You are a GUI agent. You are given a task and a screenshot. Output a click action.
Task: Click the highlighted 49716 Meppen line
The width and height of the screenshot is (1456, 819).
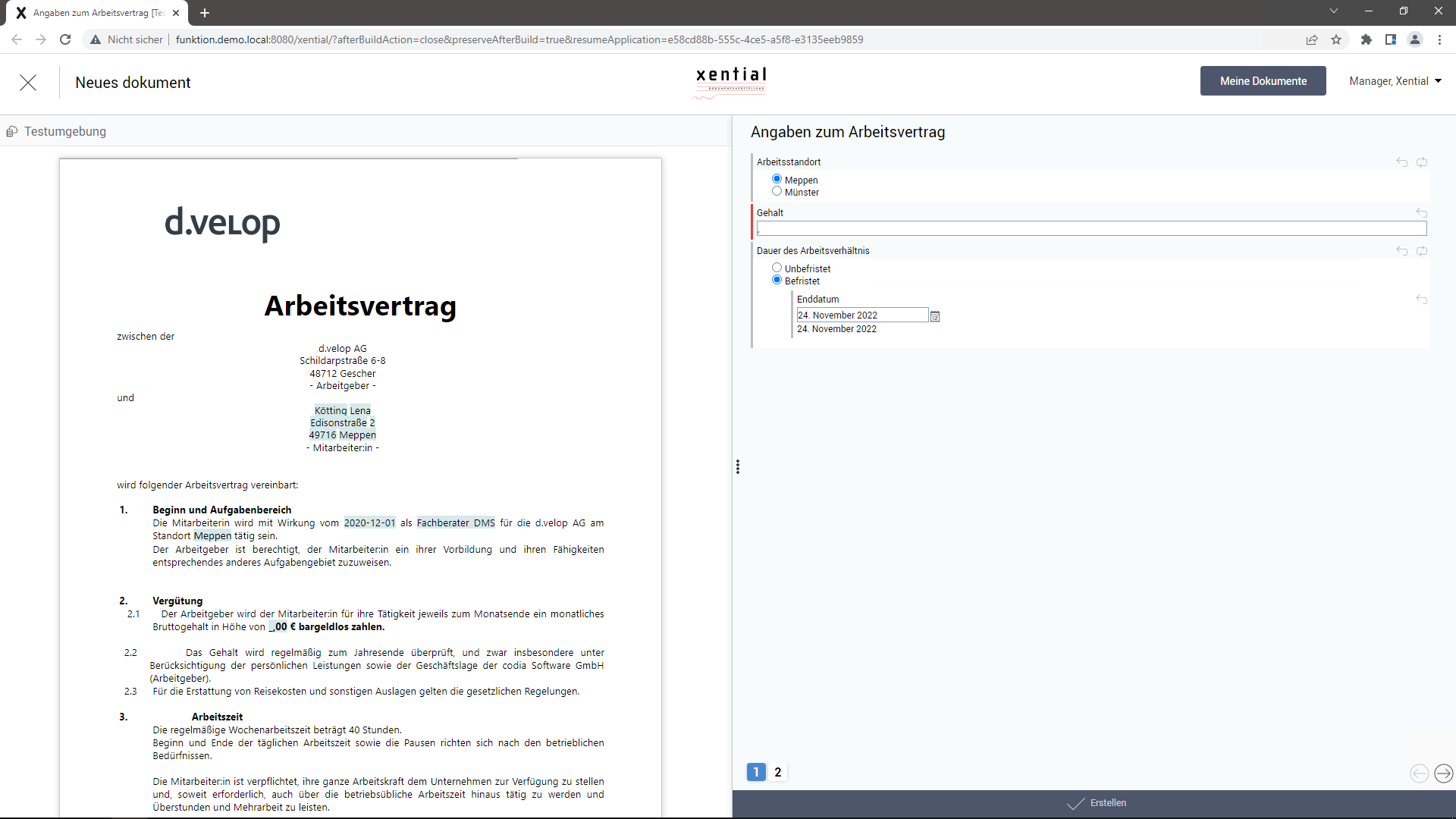click(x=343, y=435)
